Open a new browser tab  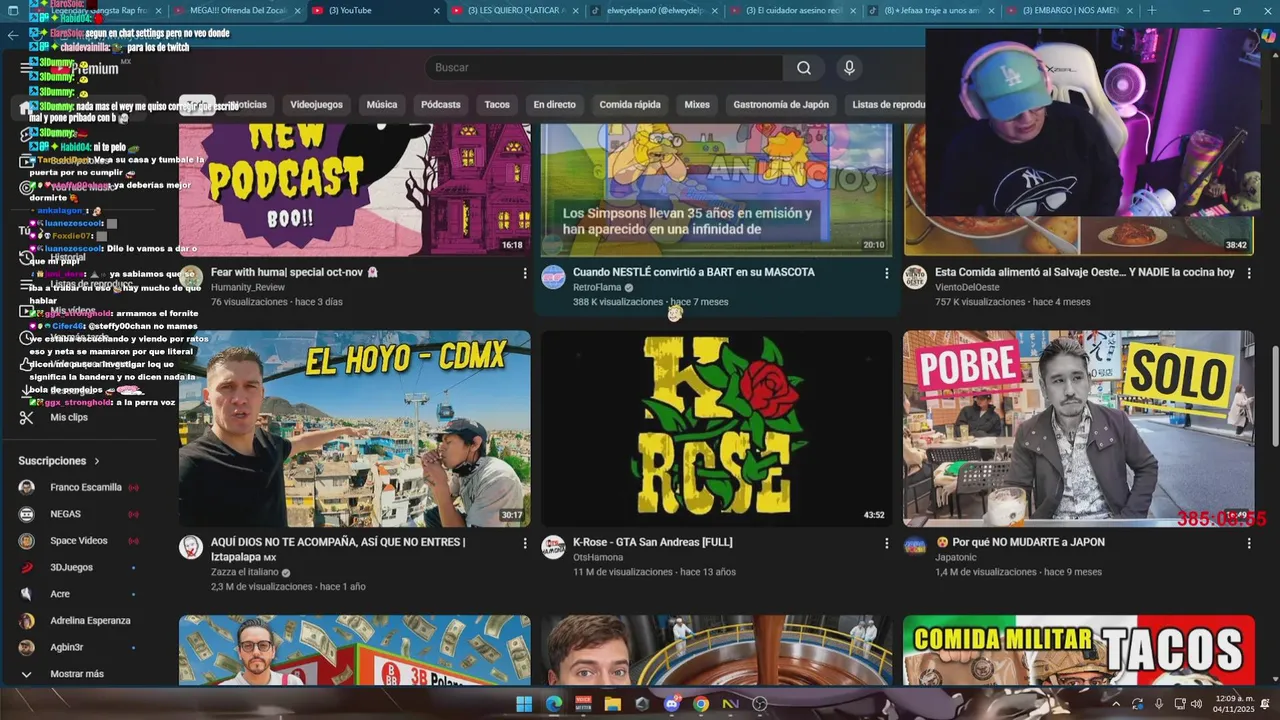[1152, 10]
